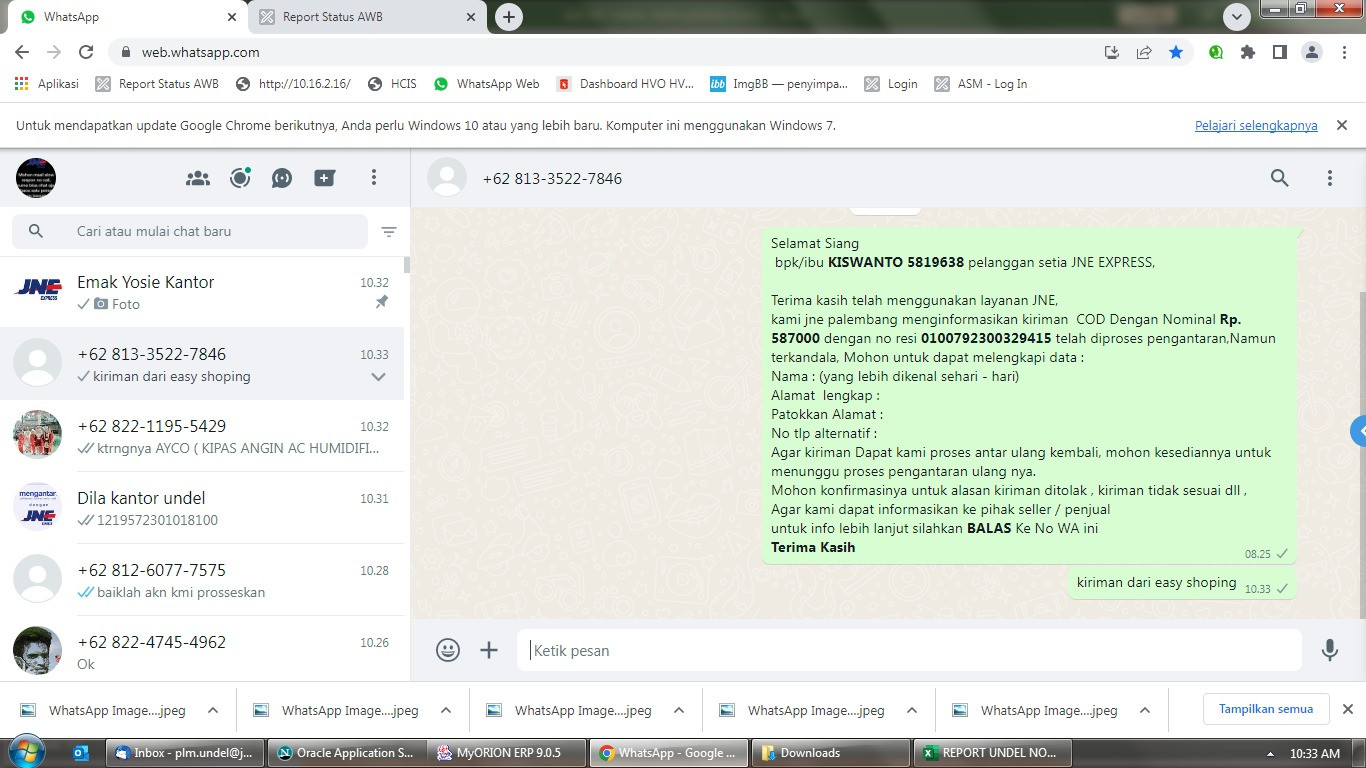This screenshot has width=1366, height=768.
Task: Search messages within the open chat
Action: coord(1280,178)
